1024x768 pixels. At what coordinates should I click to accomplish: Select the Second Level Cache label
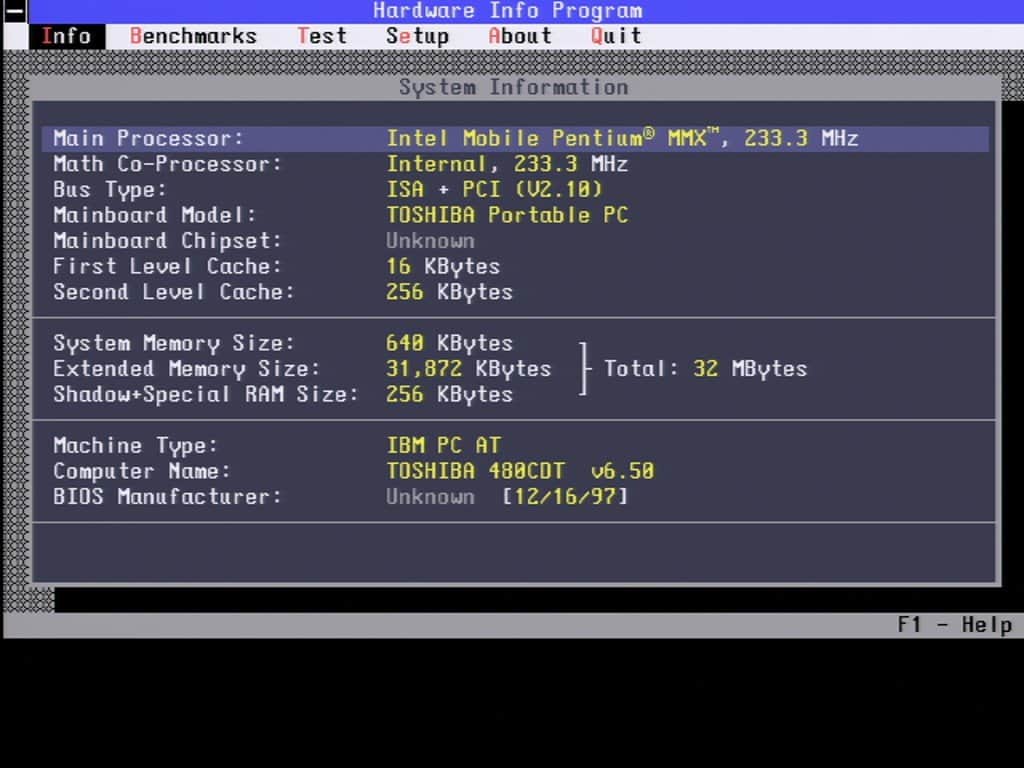(x=174, y=292)
